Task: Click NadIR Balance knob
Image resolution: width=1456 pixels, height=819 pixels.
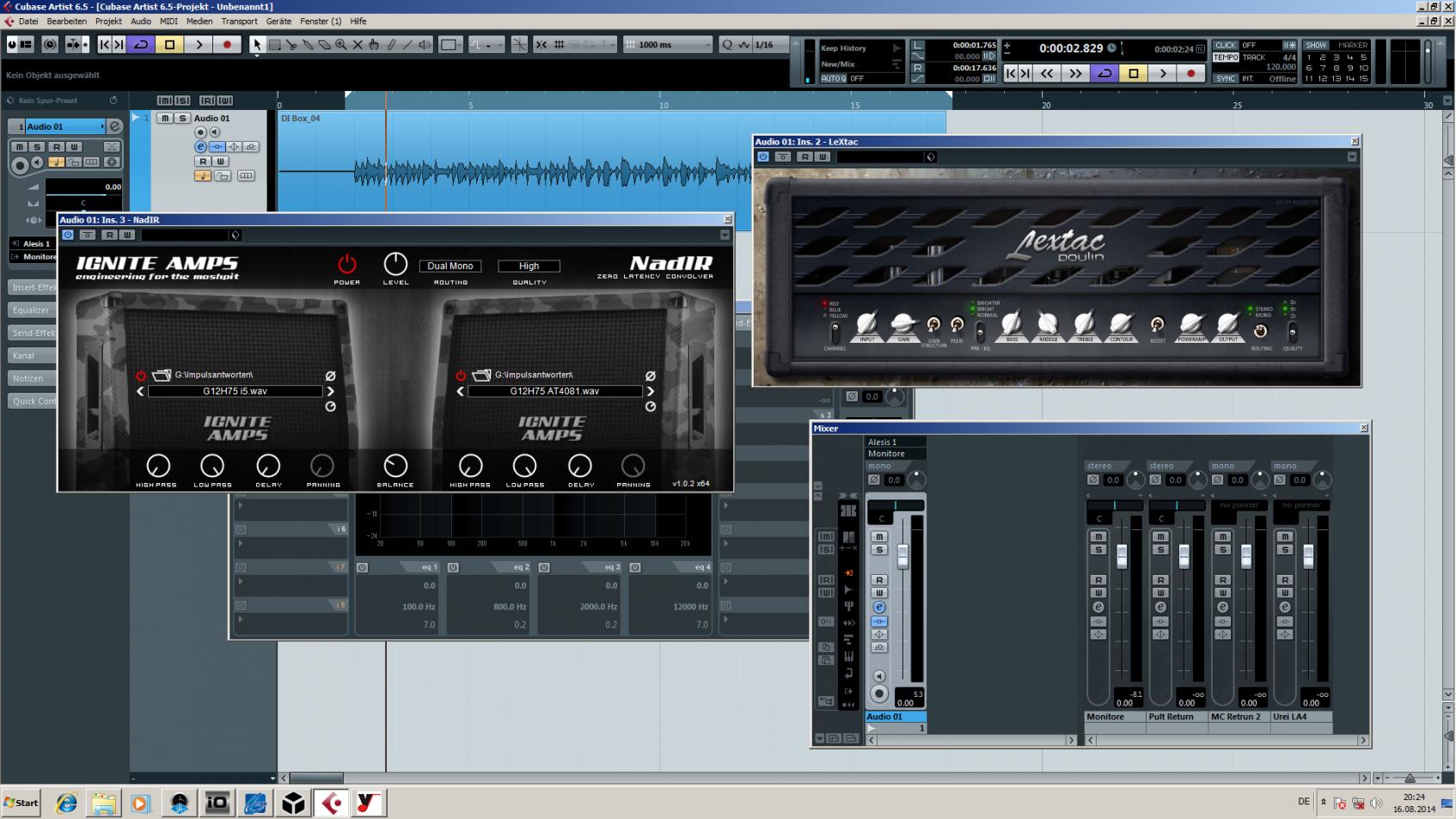Action: tap(395, 466)
